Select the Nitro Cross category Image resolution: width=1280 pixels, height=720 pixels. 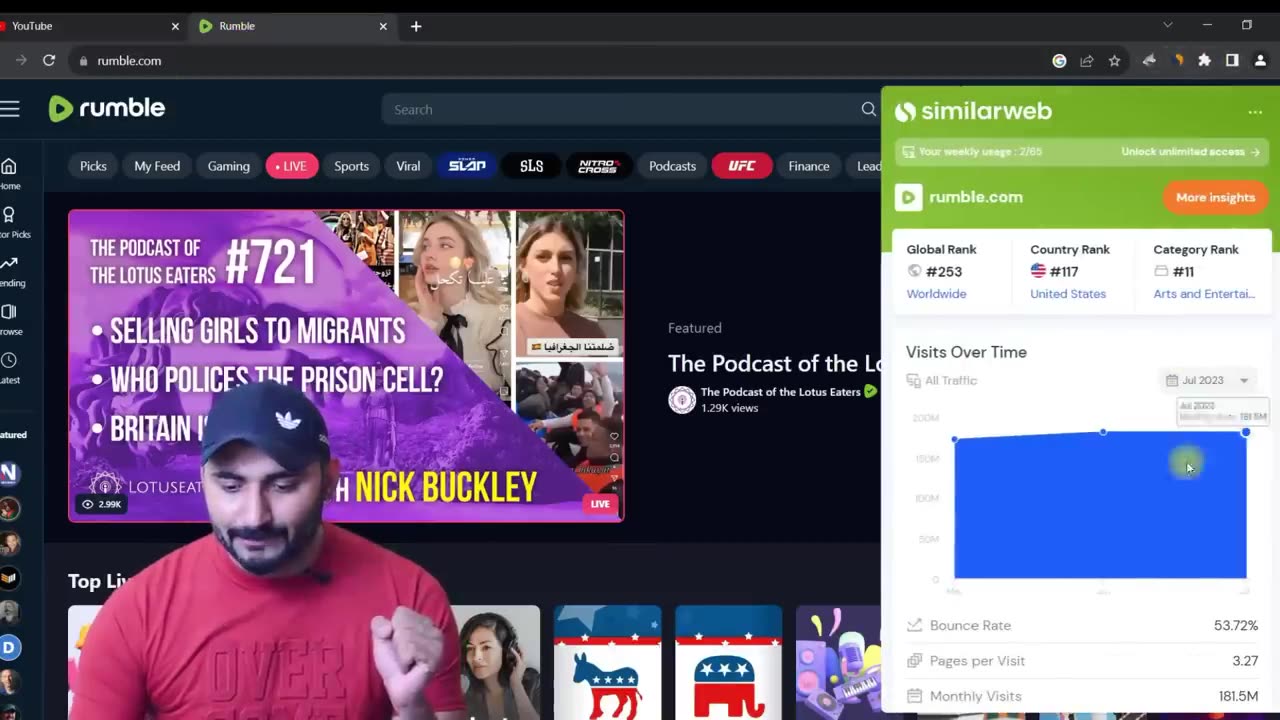pos(599,166)
